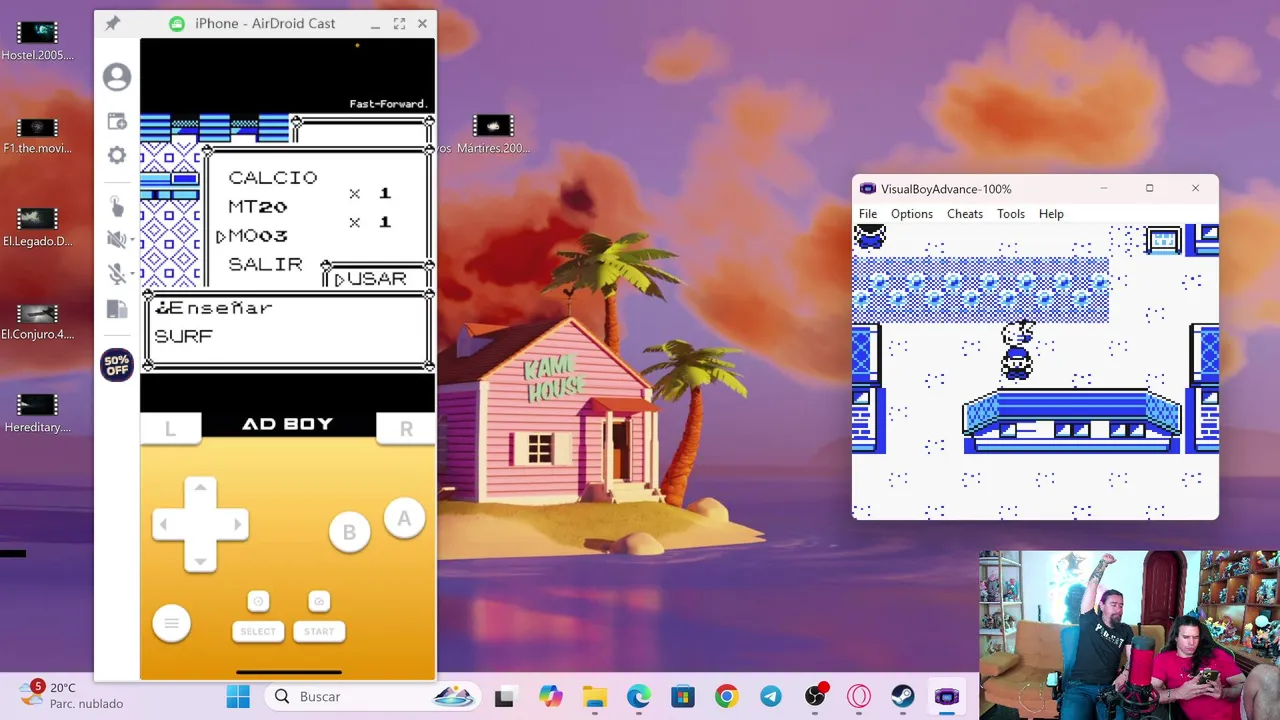
Task: Tap the D-pad down arrow
Action: pos(200,560)
